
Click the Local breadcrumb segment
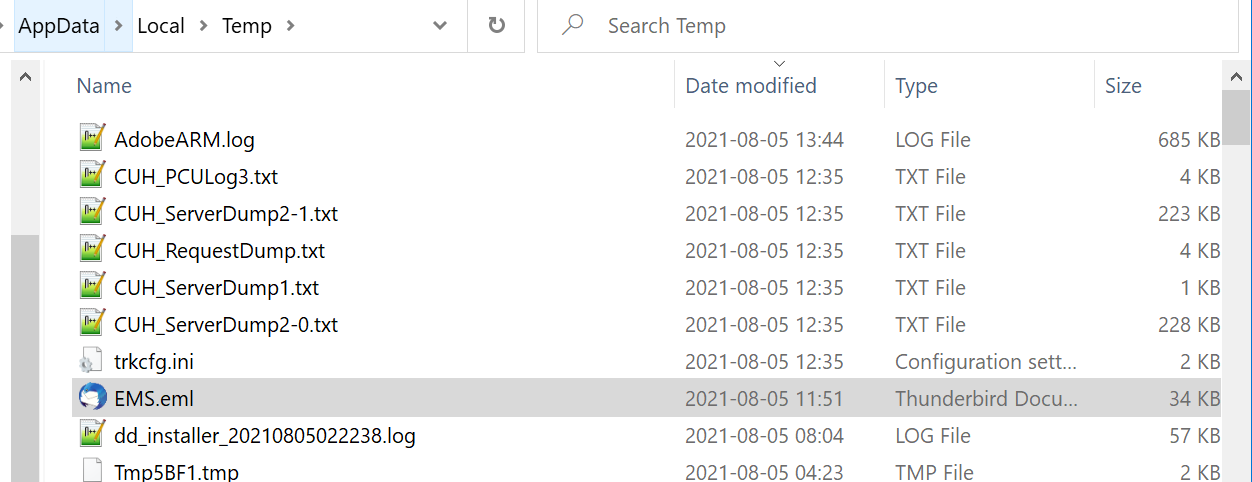click(x=161, y=26)
